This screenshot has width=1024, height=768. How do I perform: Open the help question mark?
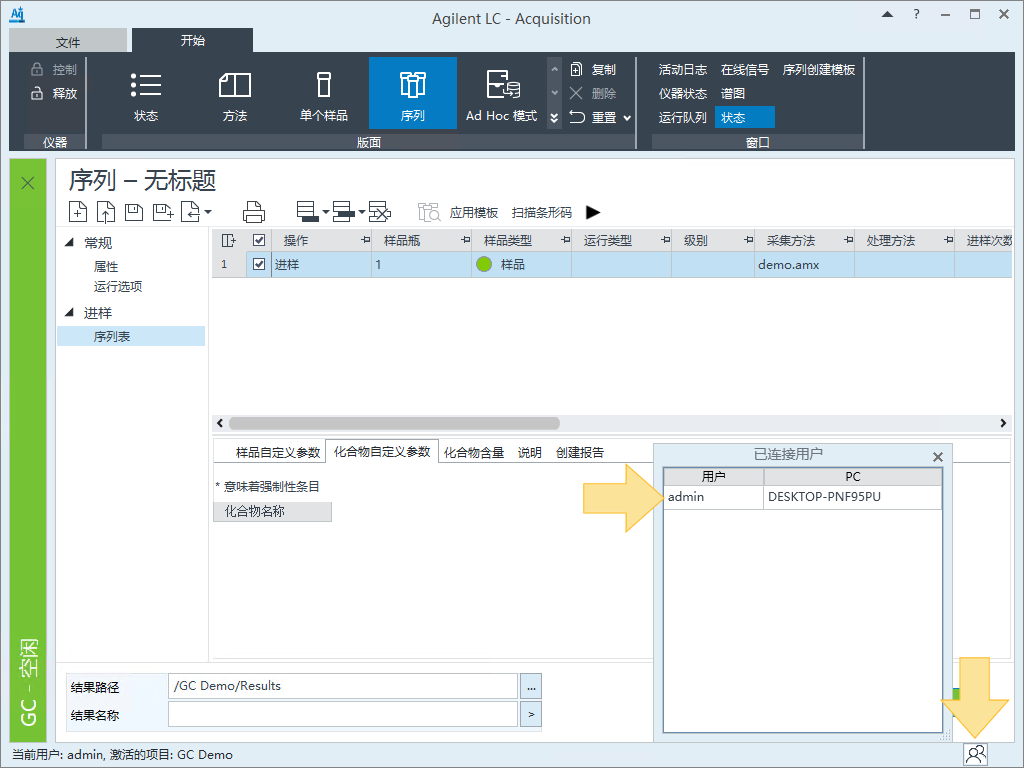coord(917,14)
